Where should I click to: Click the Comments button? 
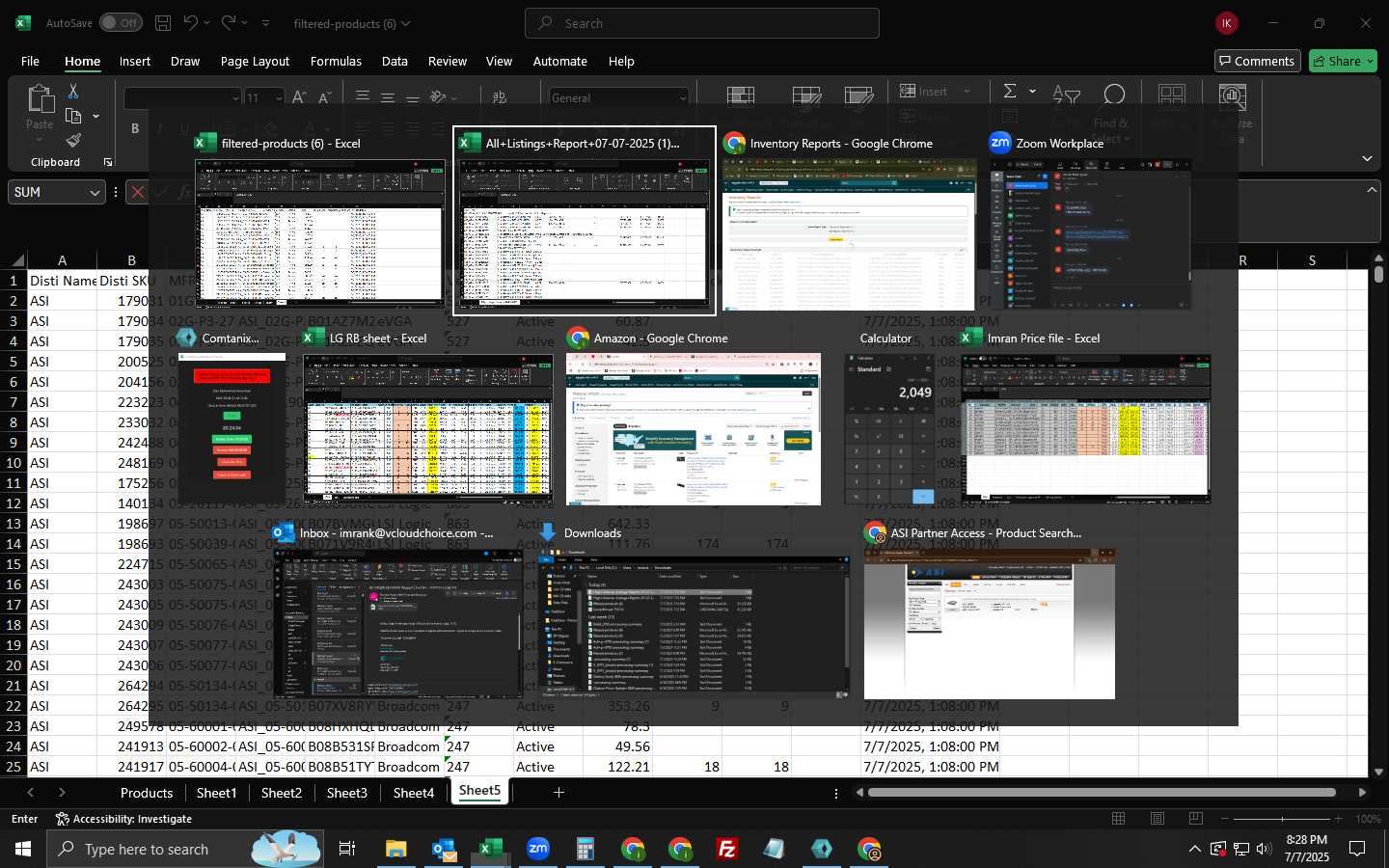point(1258,61)
